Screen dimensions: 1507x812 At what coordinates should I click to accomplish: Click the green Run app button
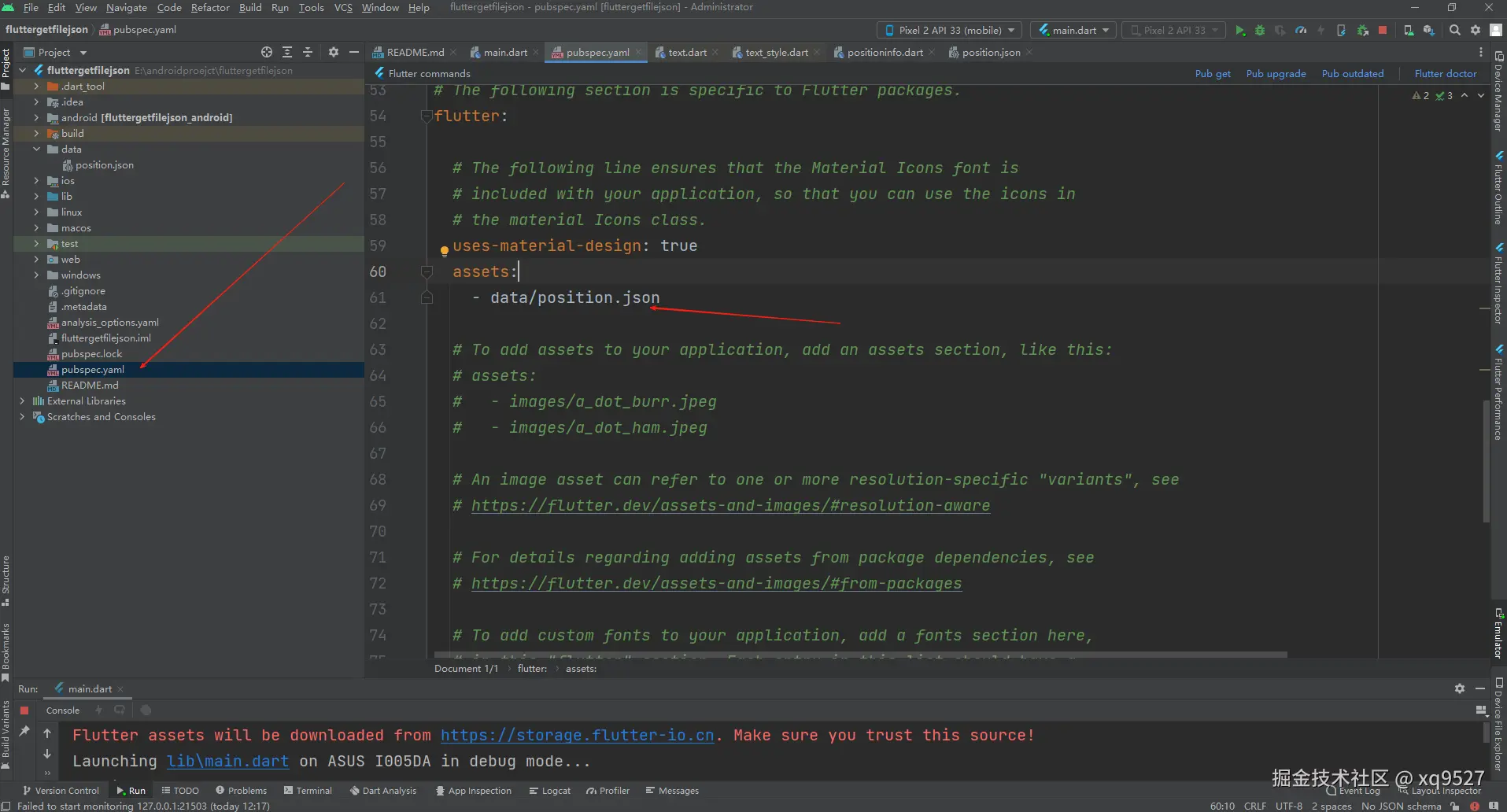[x=1239, y=31]
